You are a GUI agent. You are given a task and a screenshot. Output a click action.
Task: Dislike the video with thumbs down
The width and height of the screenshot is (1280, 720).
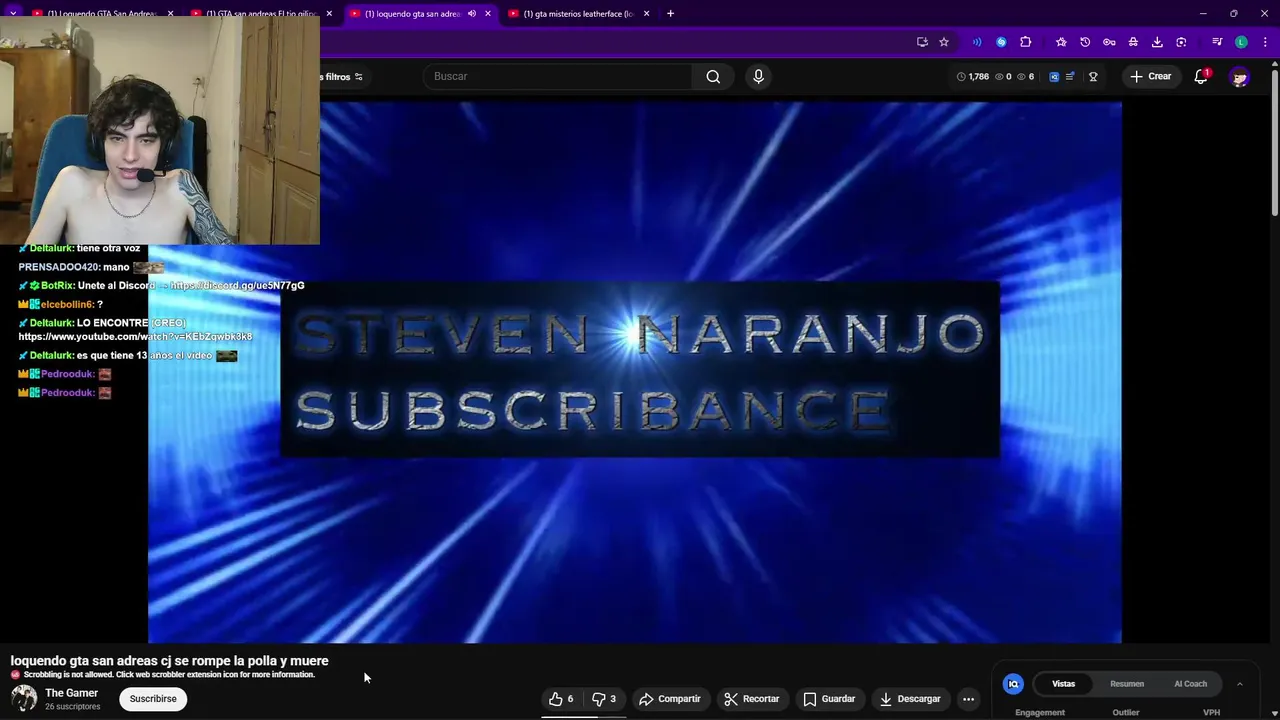[x=604, y=699]
